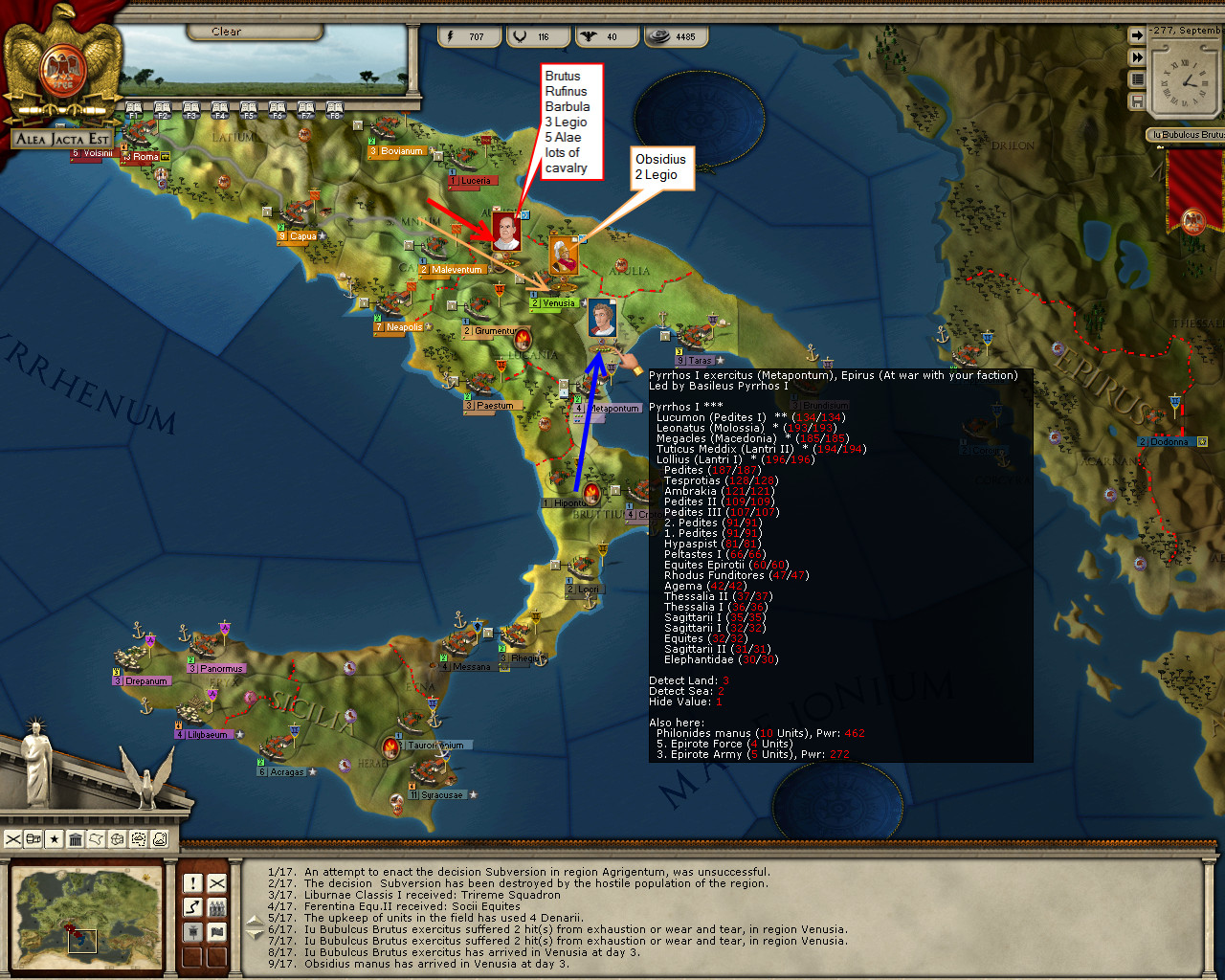The width and height of the screenshot is (1225, 980).
Task: Click the crossed swords map filter
Action: 13,839
